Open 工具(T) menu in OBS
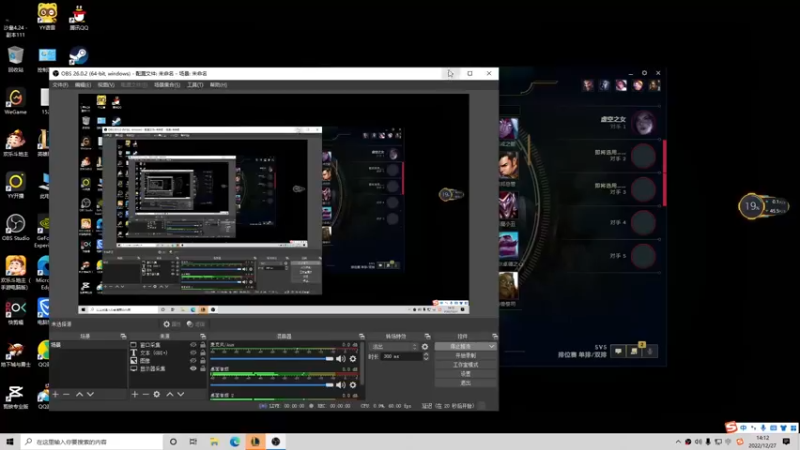 195,85
